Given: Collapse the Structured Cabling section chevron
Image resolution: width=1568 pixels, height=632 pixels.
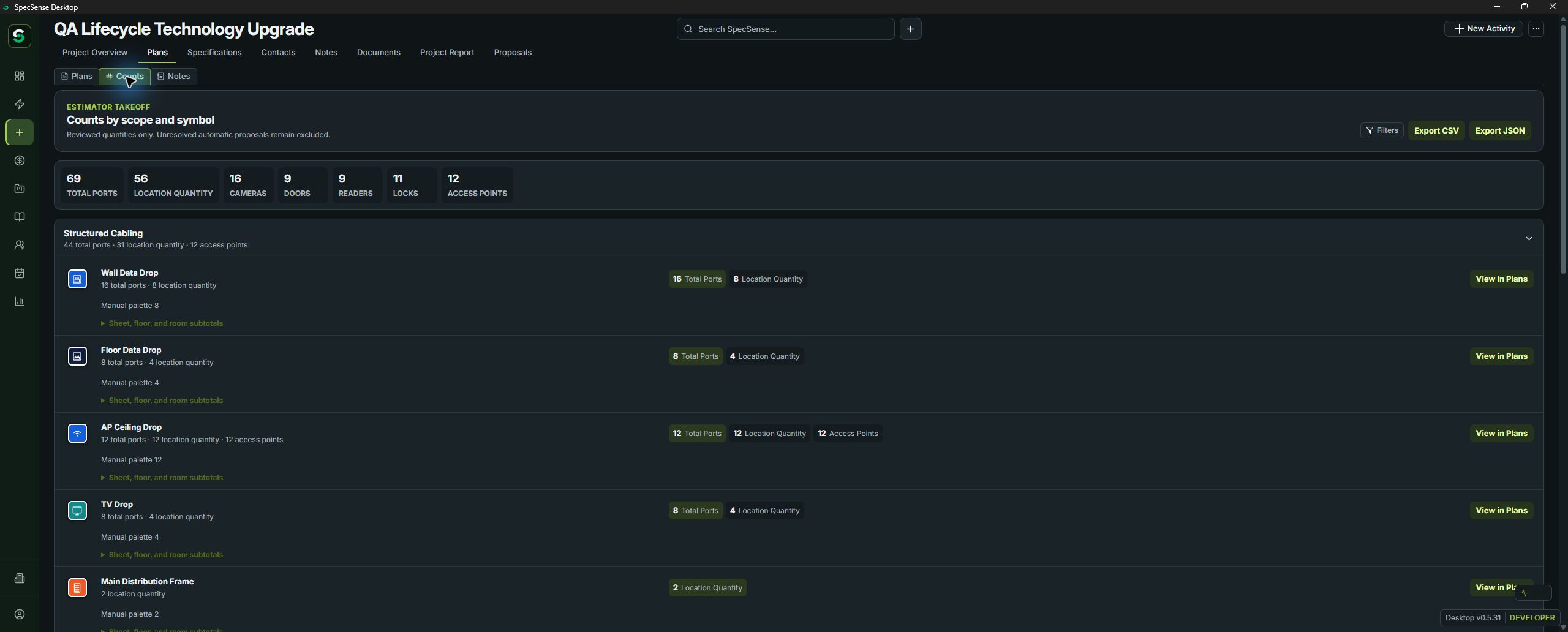Looking at the screenshot, I should tap(1529, 239).
